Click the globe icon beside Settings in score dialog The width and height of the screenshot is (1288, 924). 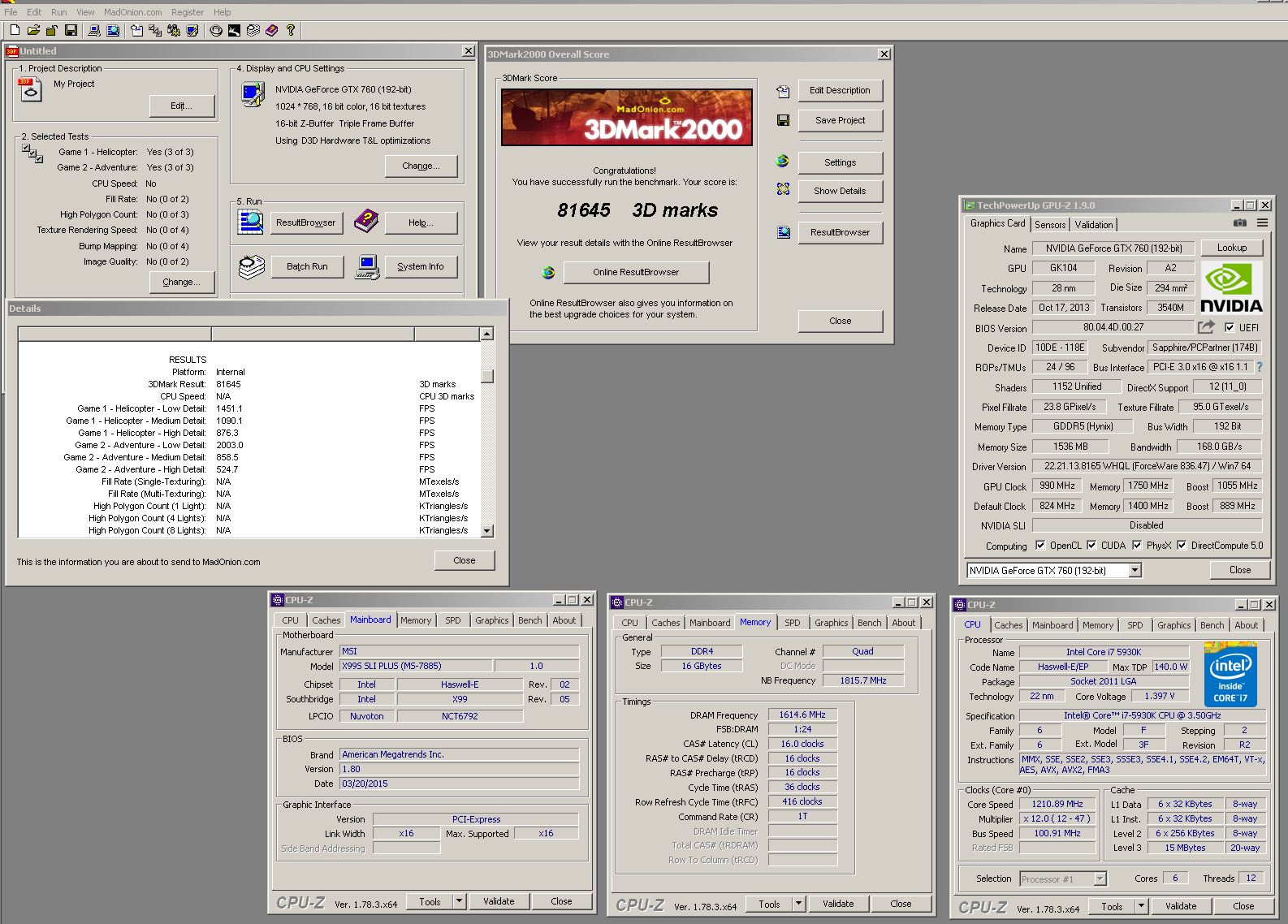[x=782, y=161]
